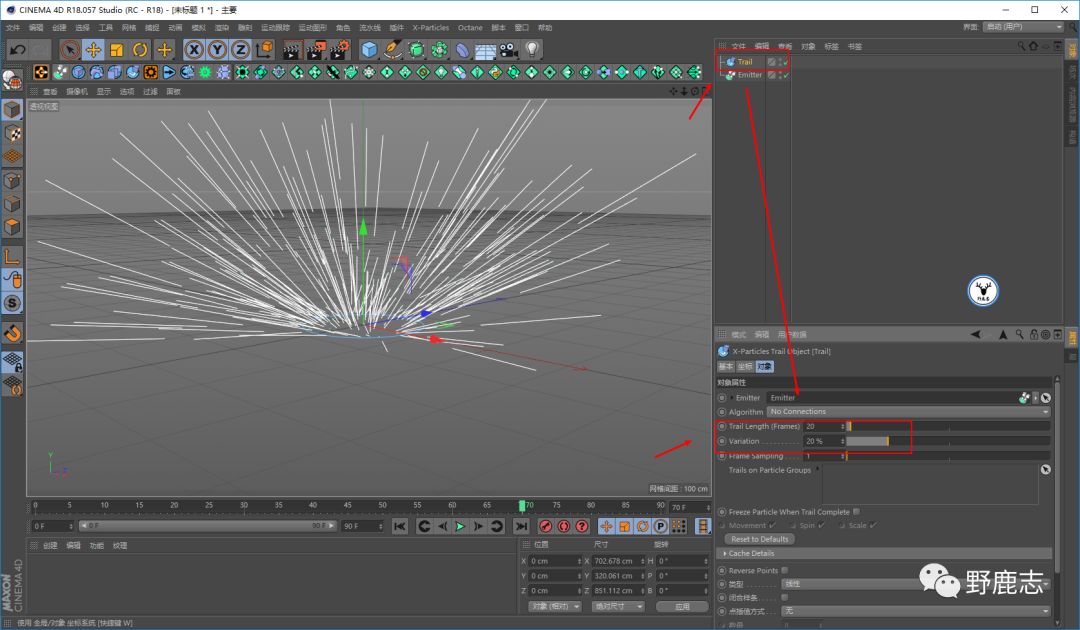1080x630 pixels.
Task: Click the light bulb icon
Action: (533, 49)
